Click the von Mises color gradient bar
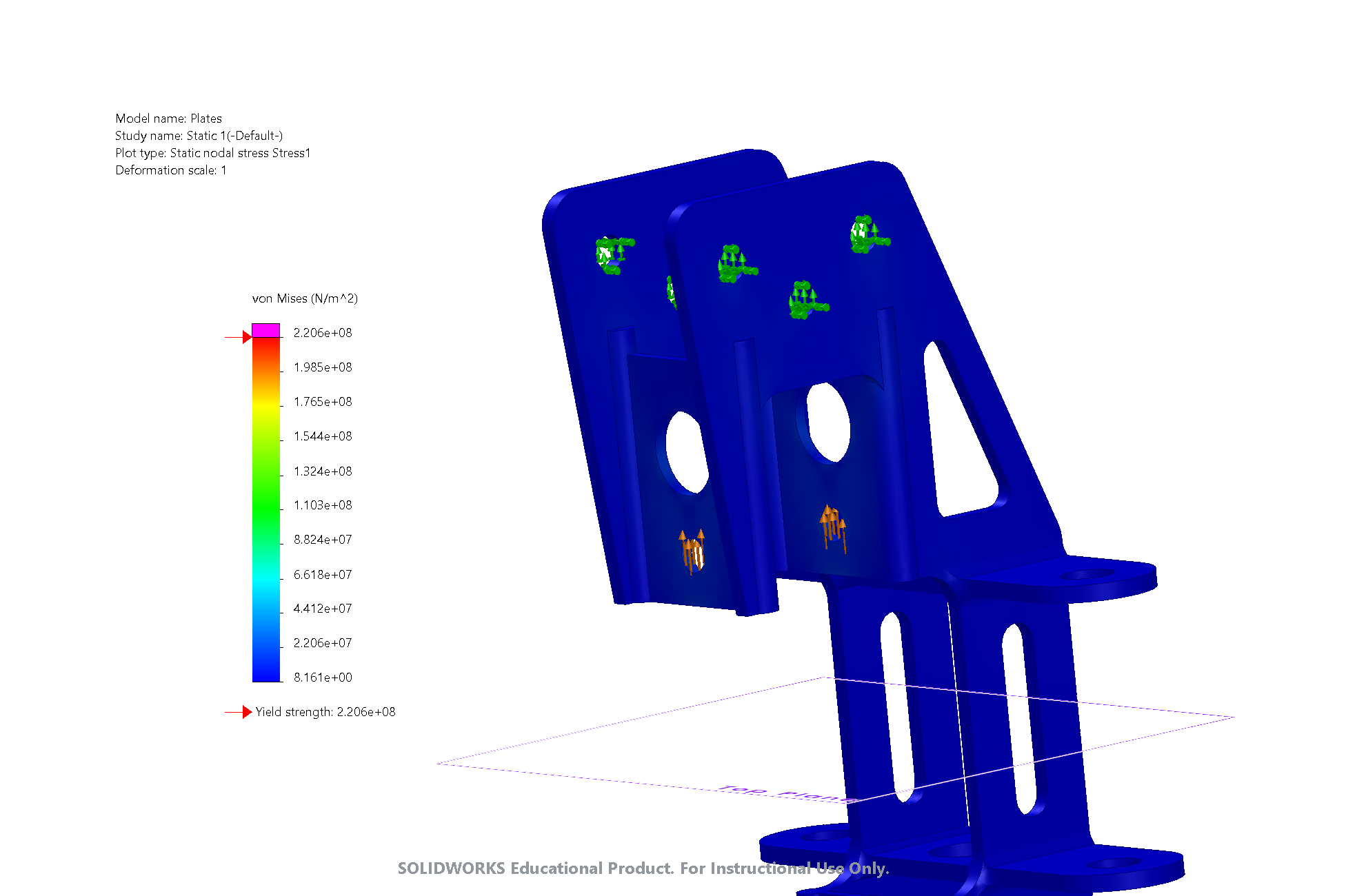 click(265, 510)
